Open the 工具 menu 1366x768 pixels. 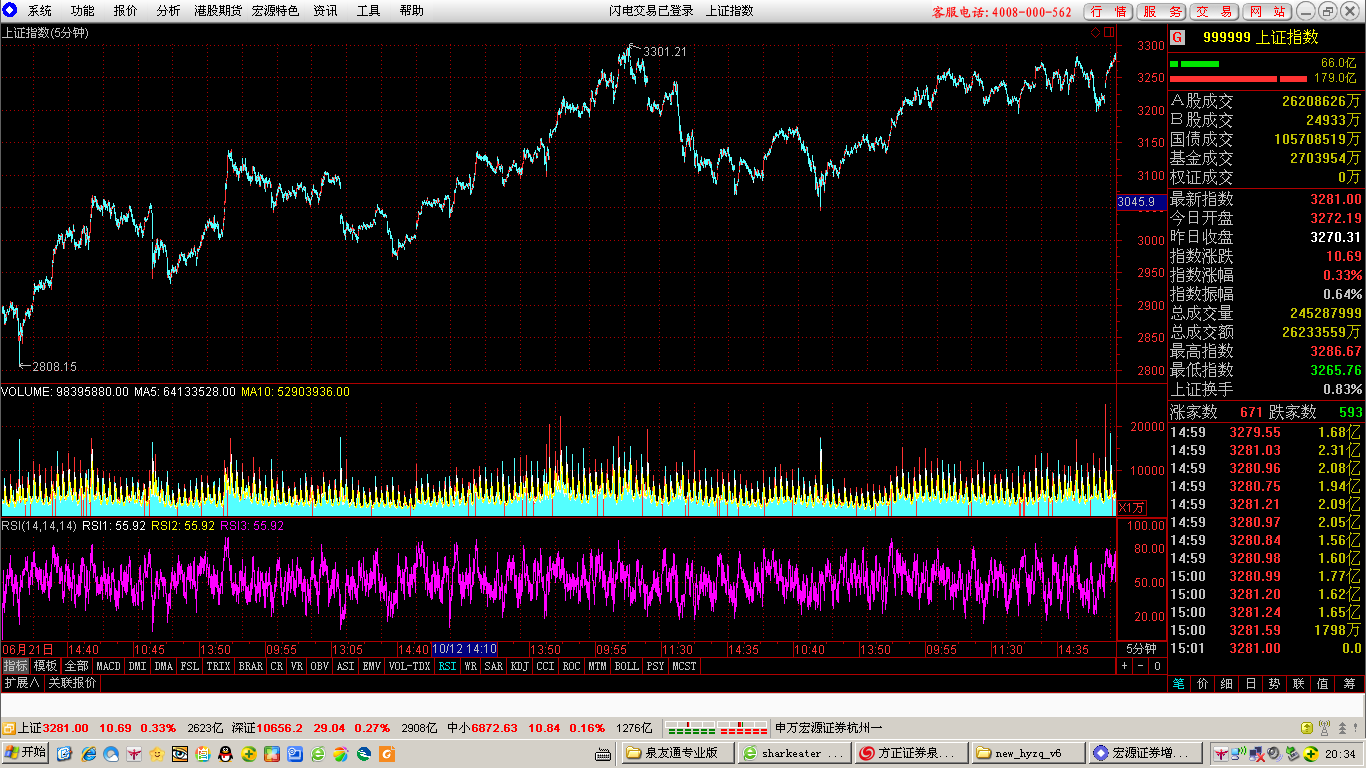pos(368,11)
